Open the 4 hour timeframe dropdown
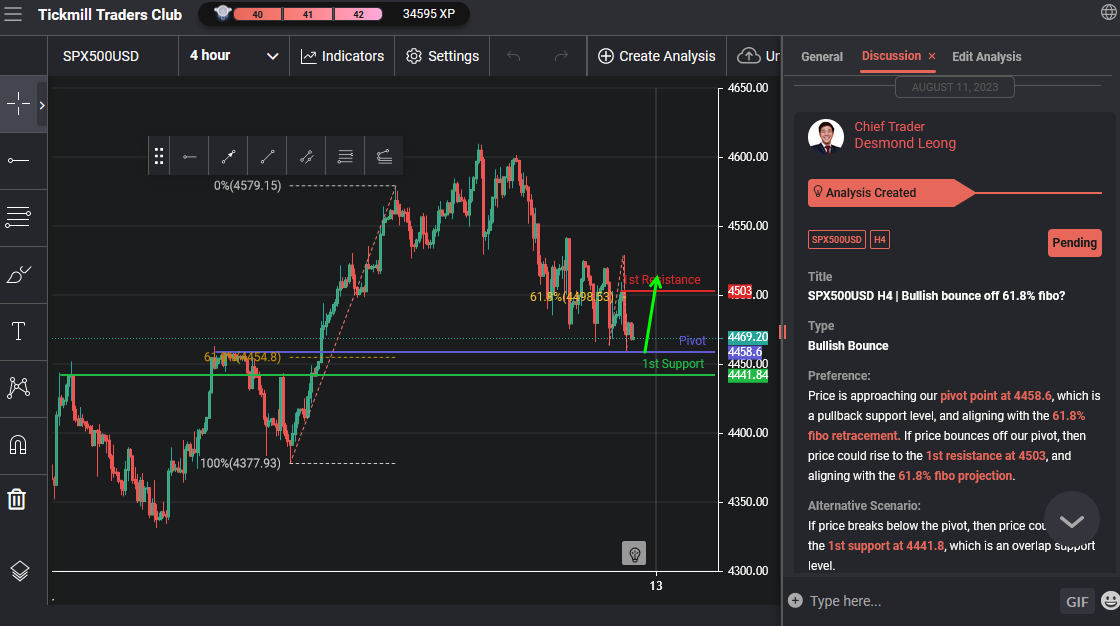 coord(234,56)
